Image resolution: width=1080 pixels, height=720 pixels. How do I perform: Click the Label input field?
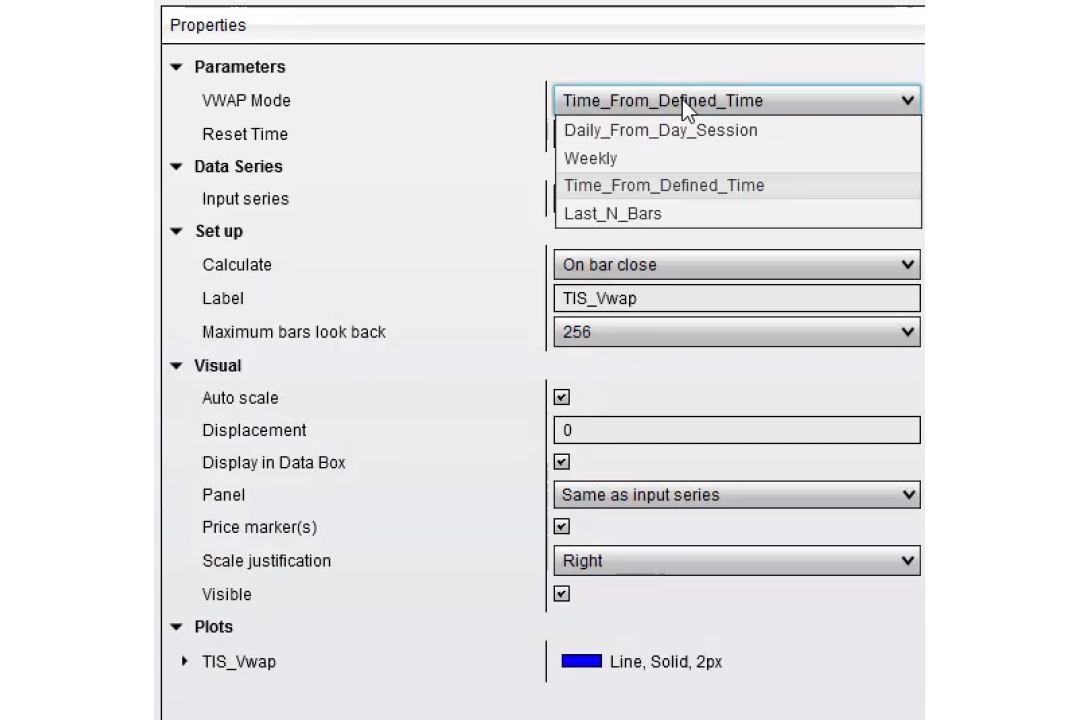(737, 298)
